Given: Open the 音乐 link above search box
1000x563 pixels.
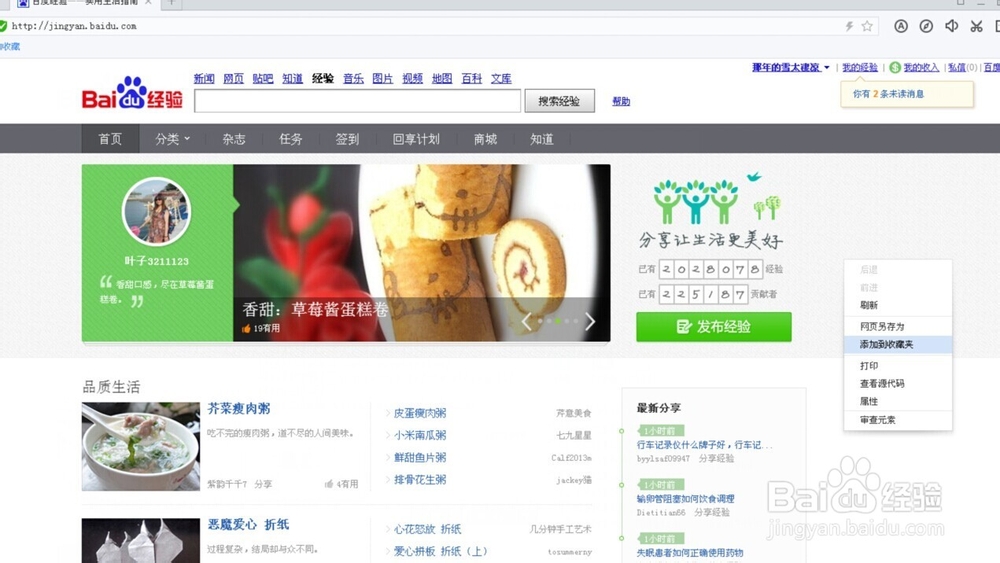Looking at the screenshot, I should (x=353, y=78).
